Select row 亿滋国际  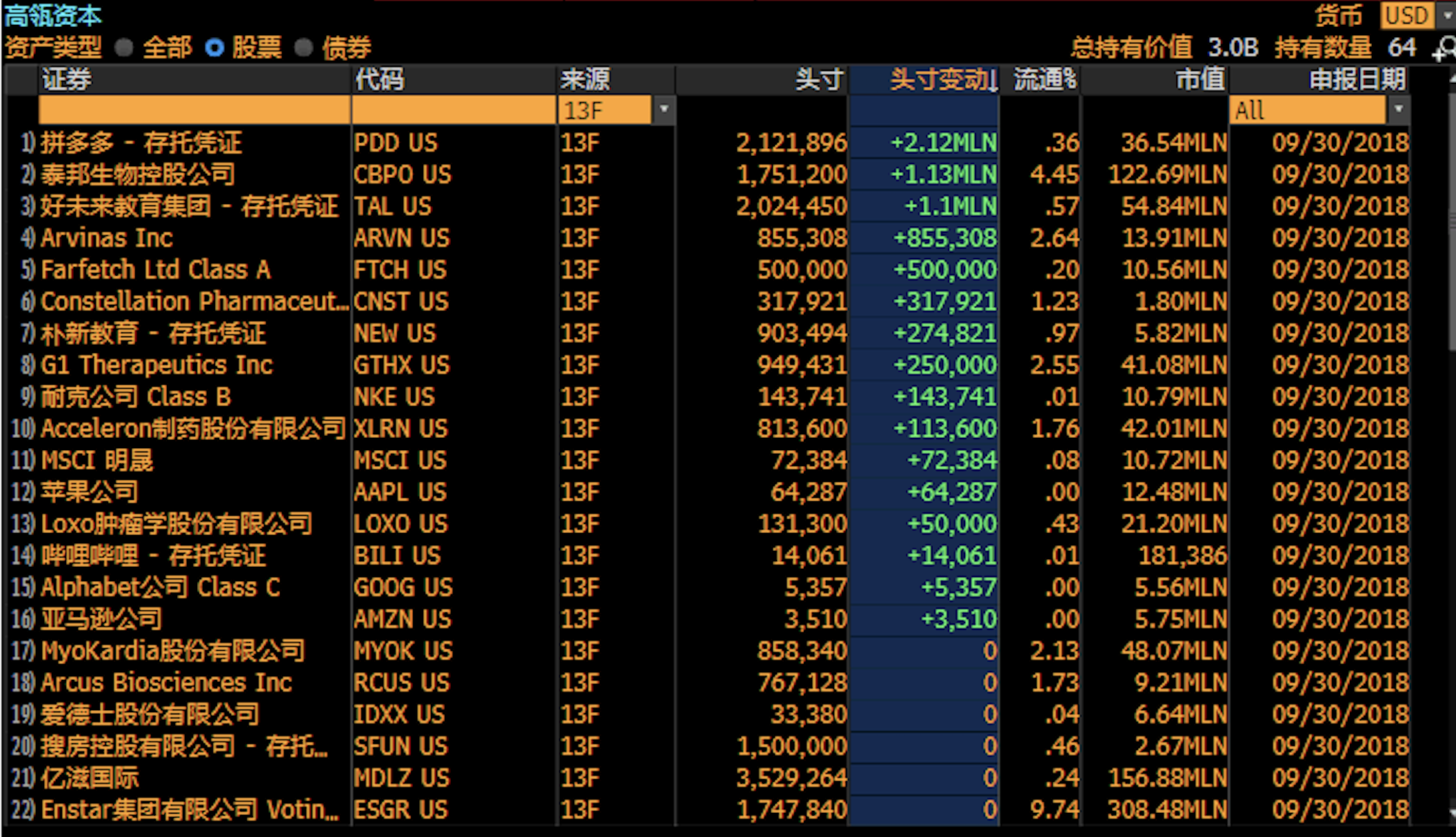707,778
